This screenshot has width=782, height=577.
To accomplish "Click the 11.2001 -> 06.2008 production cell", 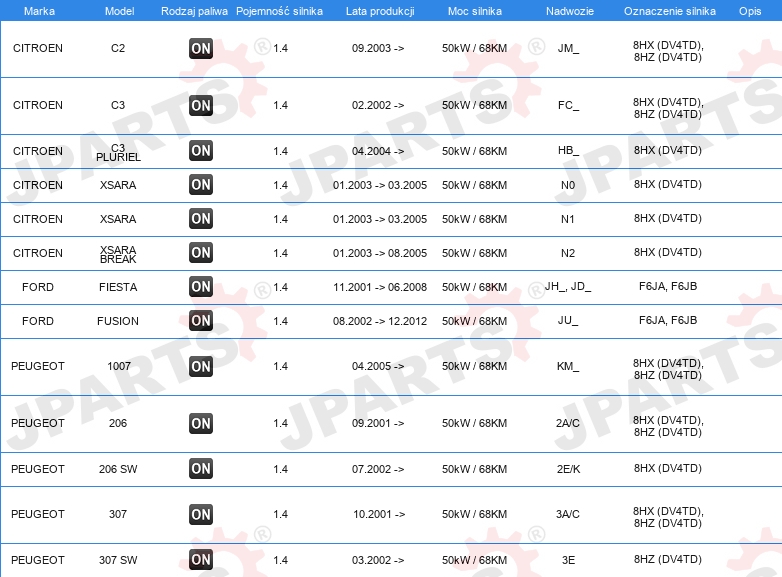I will 380,287.
